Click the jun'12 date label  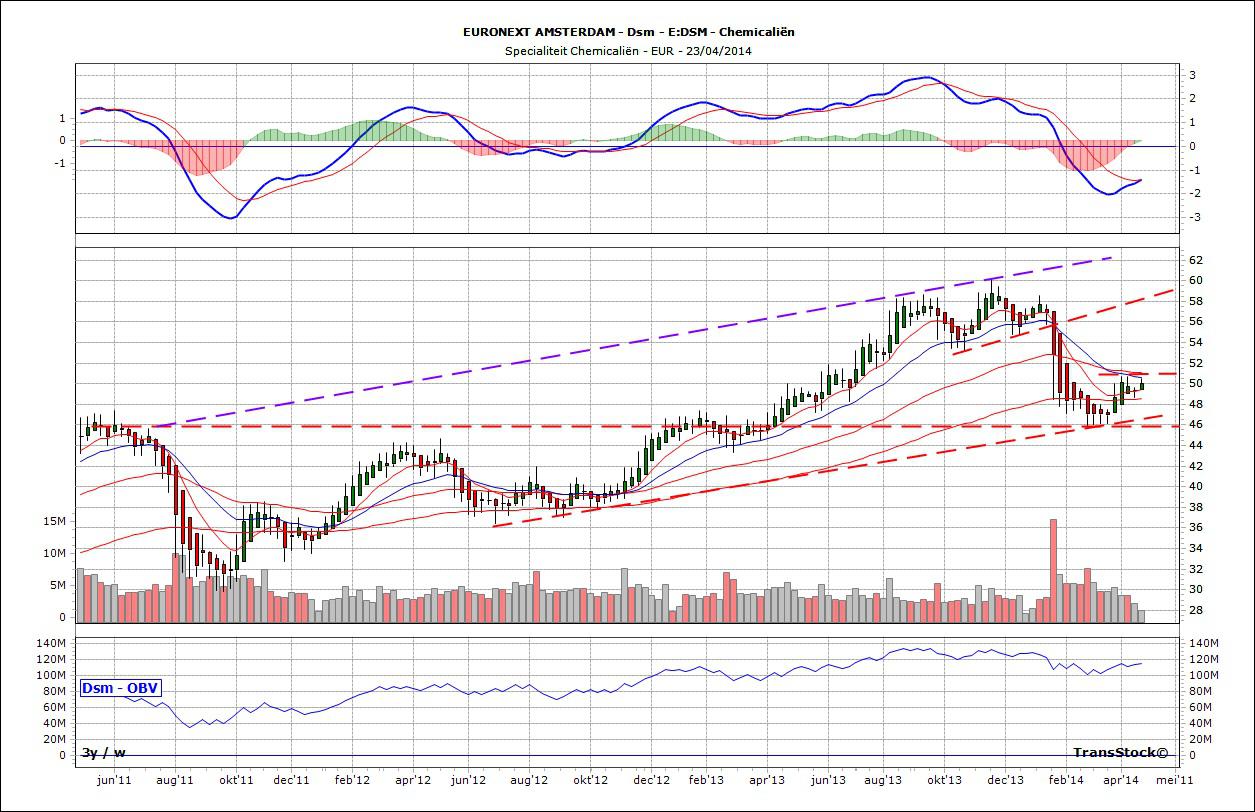[x=469, y=779]
